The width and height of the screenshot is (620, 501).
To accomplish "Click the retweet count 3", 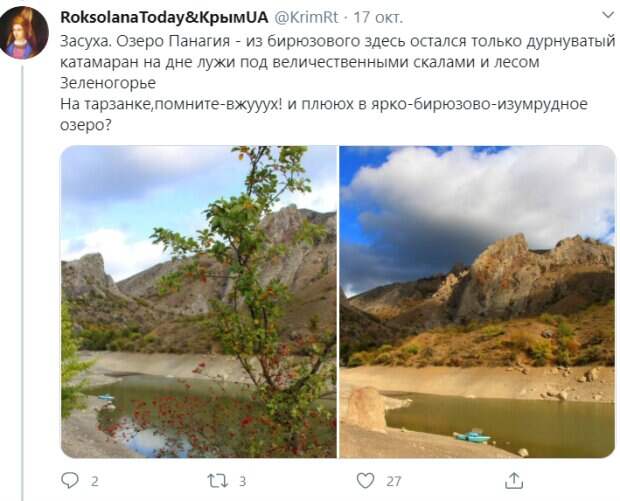I will click(242, 481).
